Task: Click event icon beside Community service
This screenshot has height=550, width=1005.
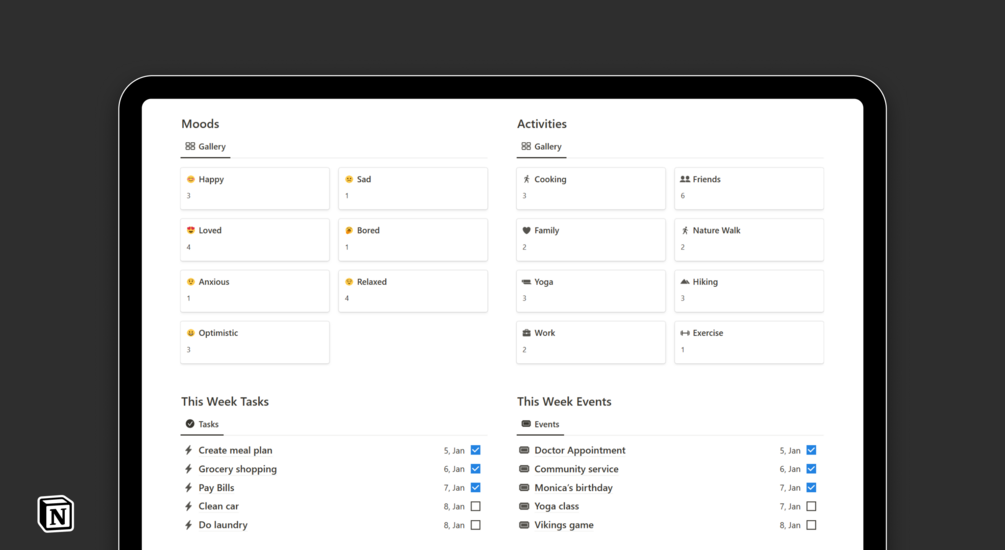Action: pyautogui.click(x=524, y=469)
